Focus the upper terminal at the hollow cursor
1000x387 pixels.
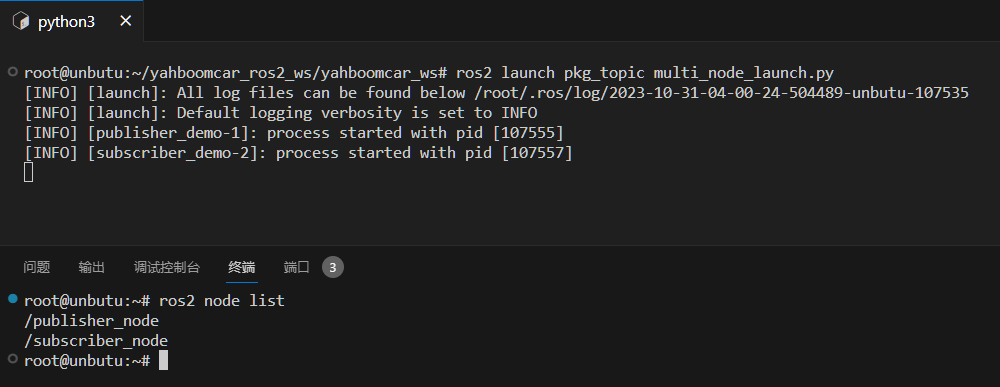click(28, 172)
